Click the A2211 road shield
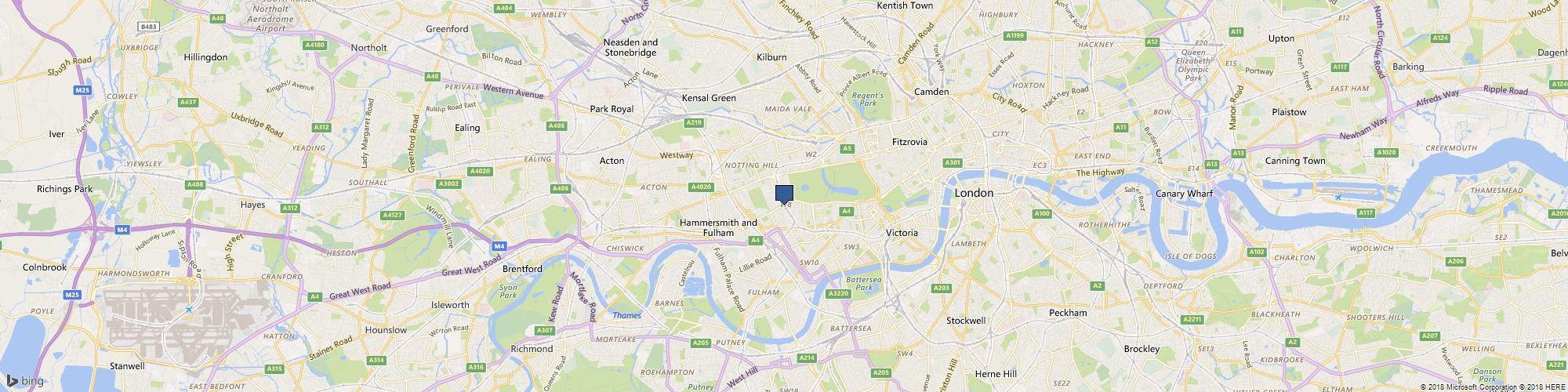Viewport: 1568px width, 392px height. click(x=1192, y=319)
